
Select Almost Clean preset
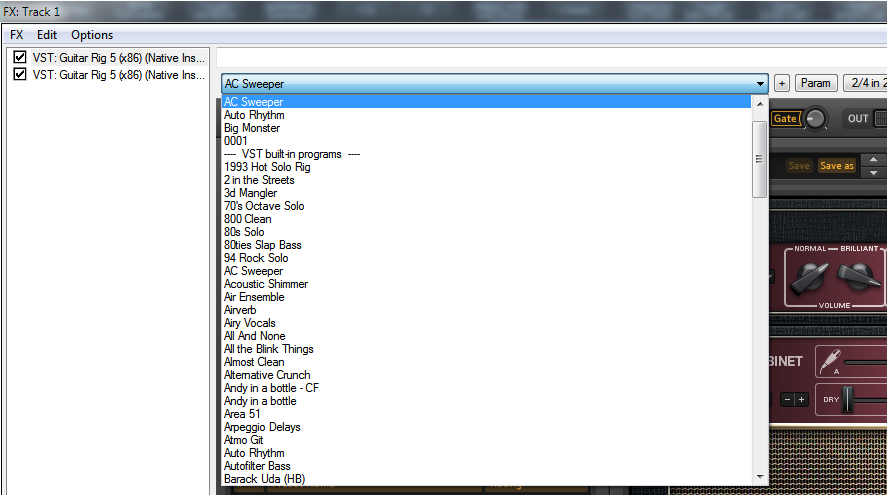486,362
